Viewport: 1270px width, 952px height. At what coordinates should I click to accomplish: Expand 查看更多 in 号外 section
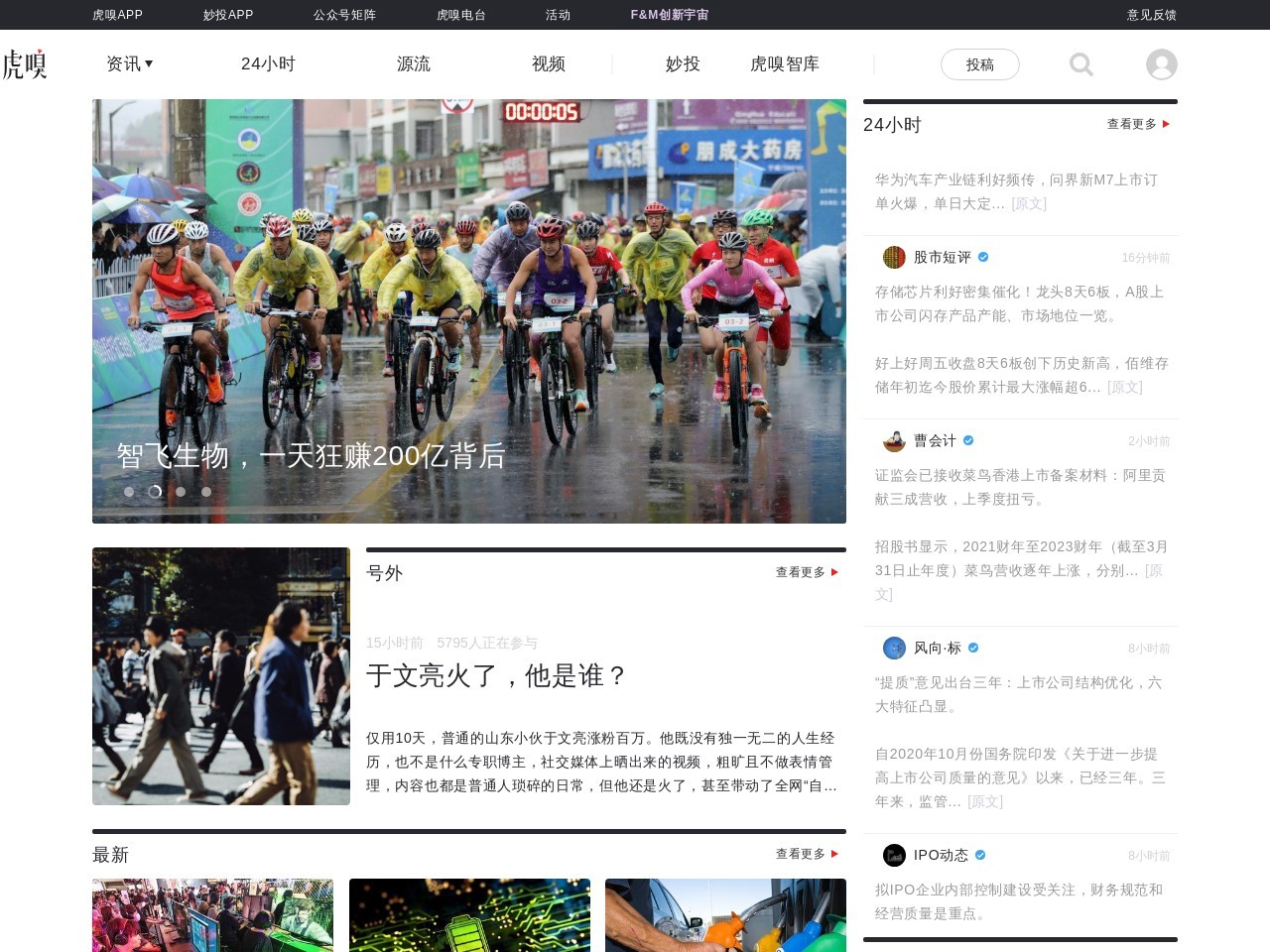806,572
